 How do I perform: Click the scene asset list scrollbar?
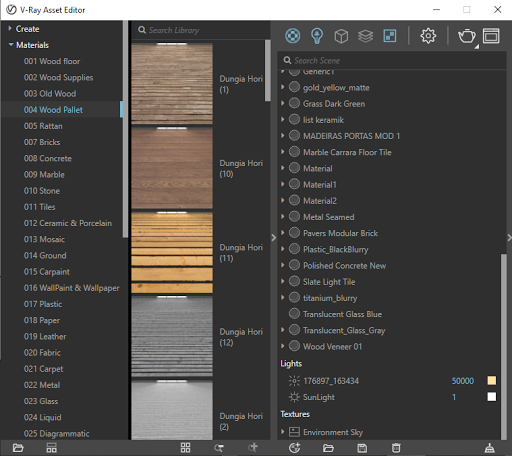tap(504, 347)
